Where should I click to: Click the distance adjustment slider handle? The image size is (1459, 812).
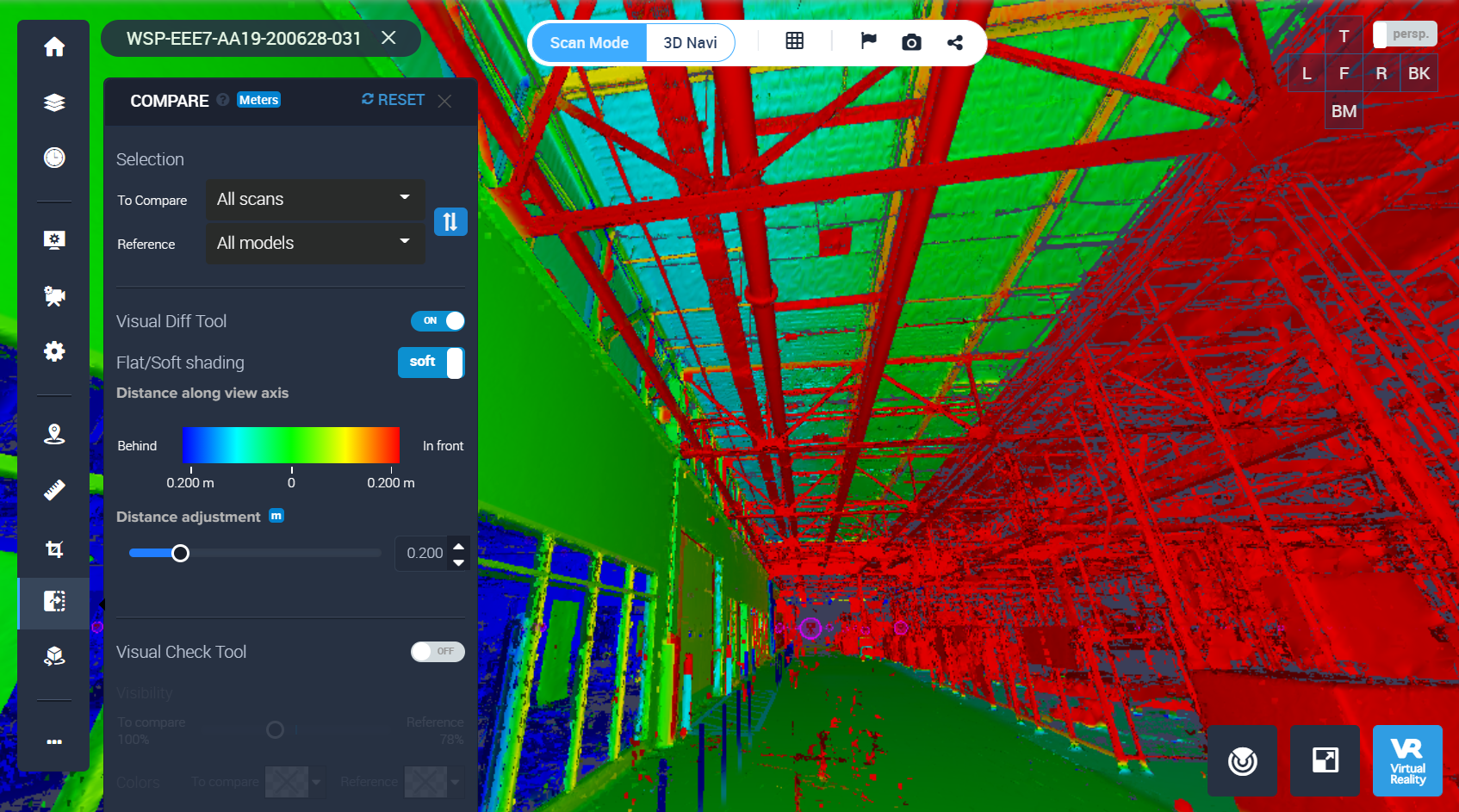click(180, 553)
